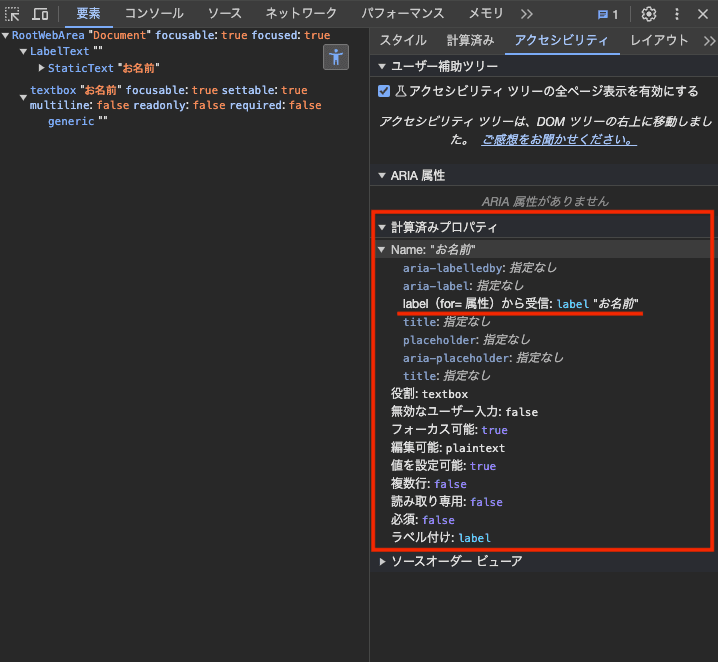Open DevTools settings gear
Image resolution: width=718 pixels, height=662 pixels.
[x=649, y=14]
